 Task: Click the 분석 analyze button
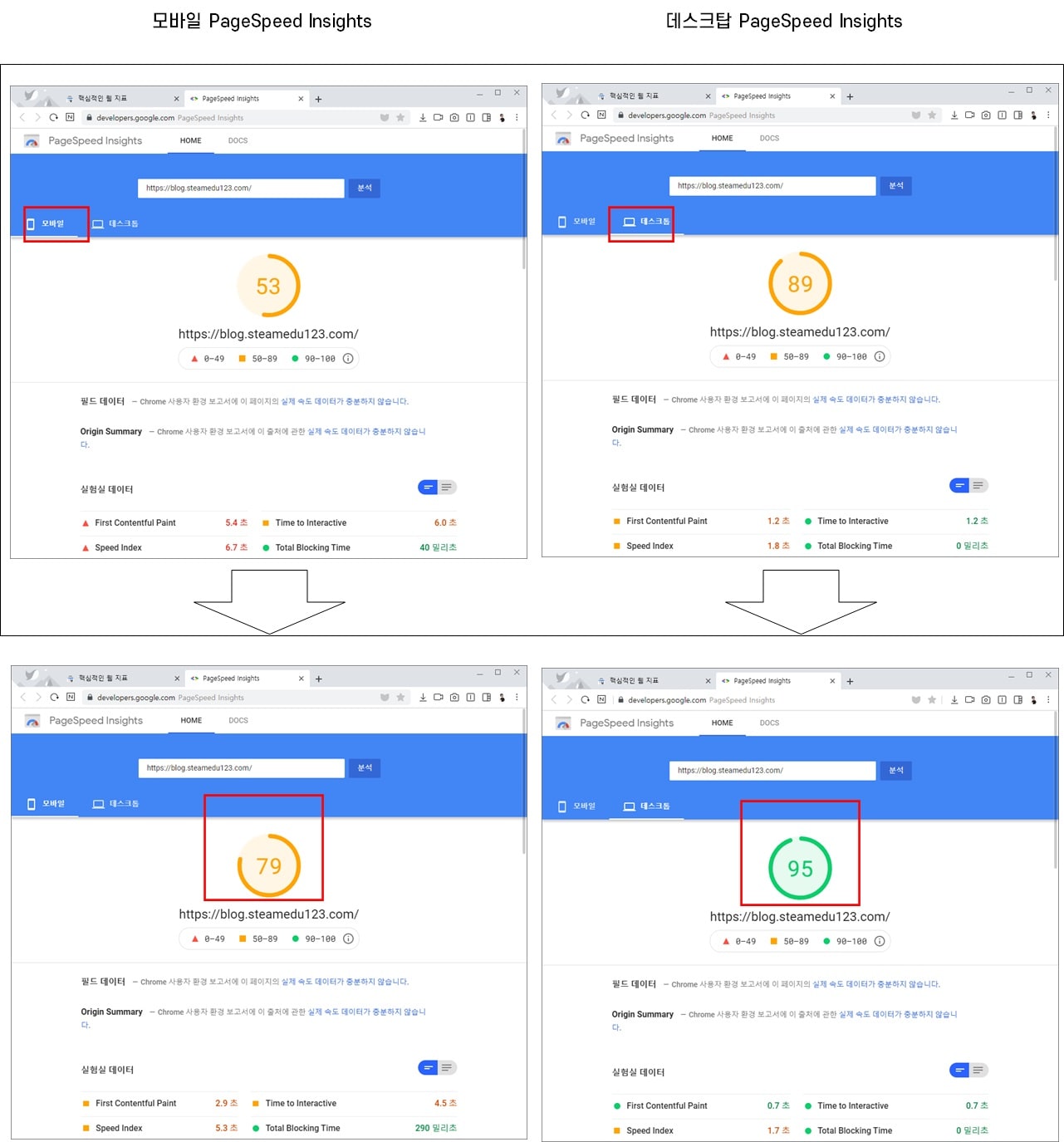(x=363, y=188)
